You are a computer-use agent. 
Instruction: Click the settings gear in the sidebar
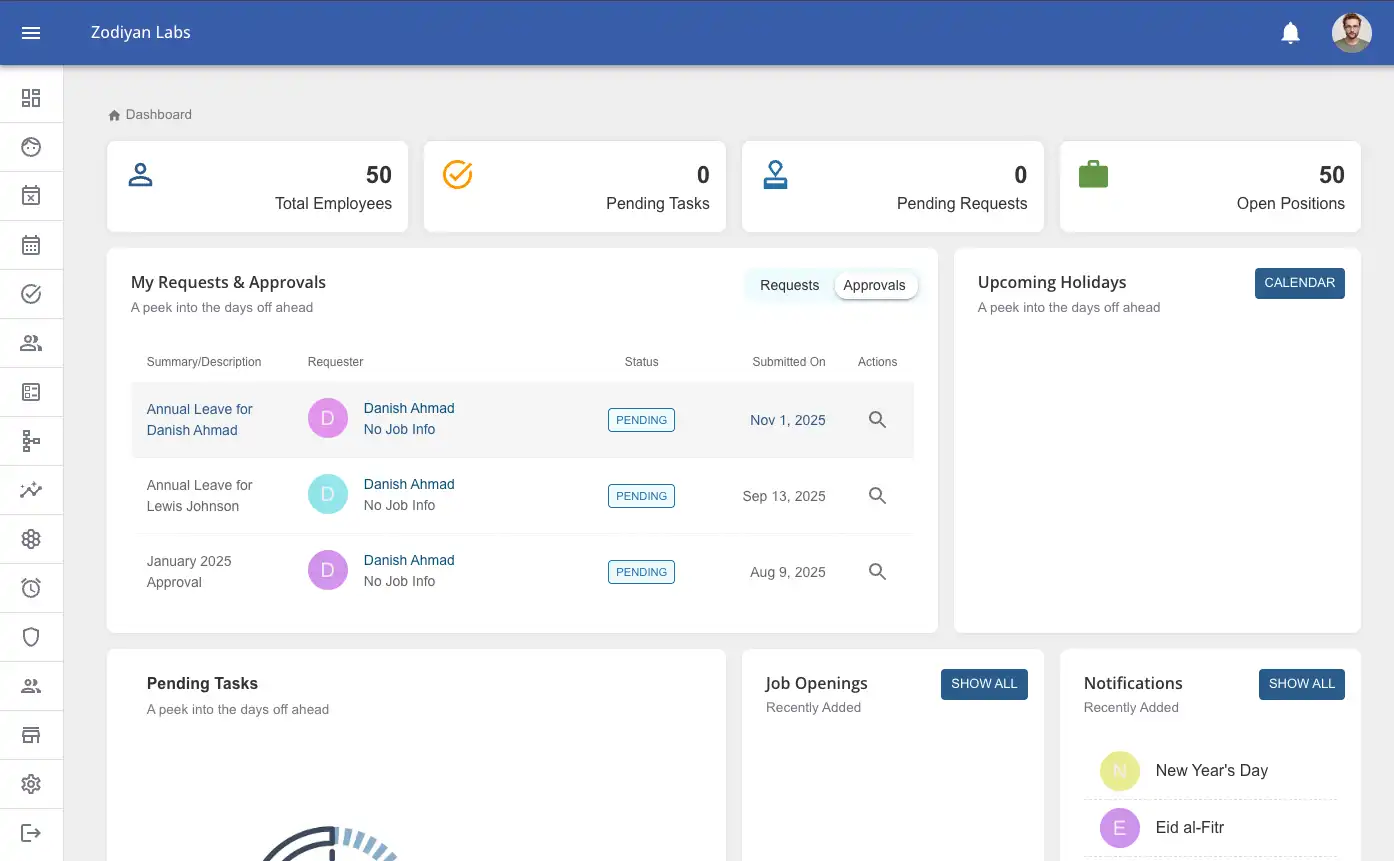click(31, 784)
